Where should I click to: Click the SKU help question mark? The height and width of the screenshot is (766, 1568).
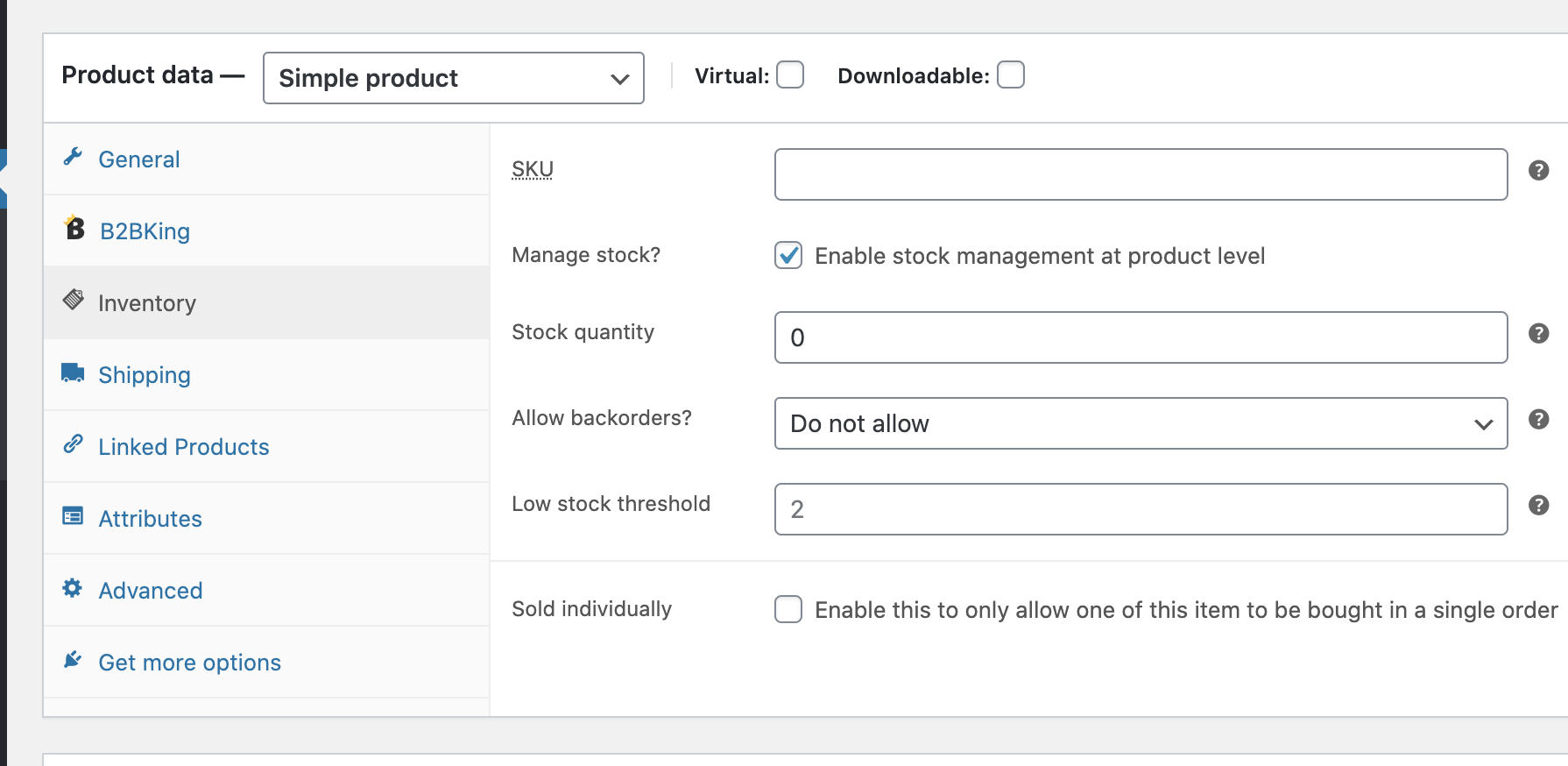1539,170
